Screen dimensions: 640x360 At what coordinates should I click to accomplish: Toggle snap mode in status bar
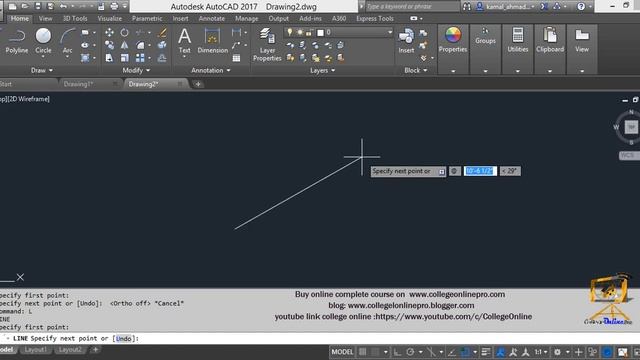pos(375,352)
